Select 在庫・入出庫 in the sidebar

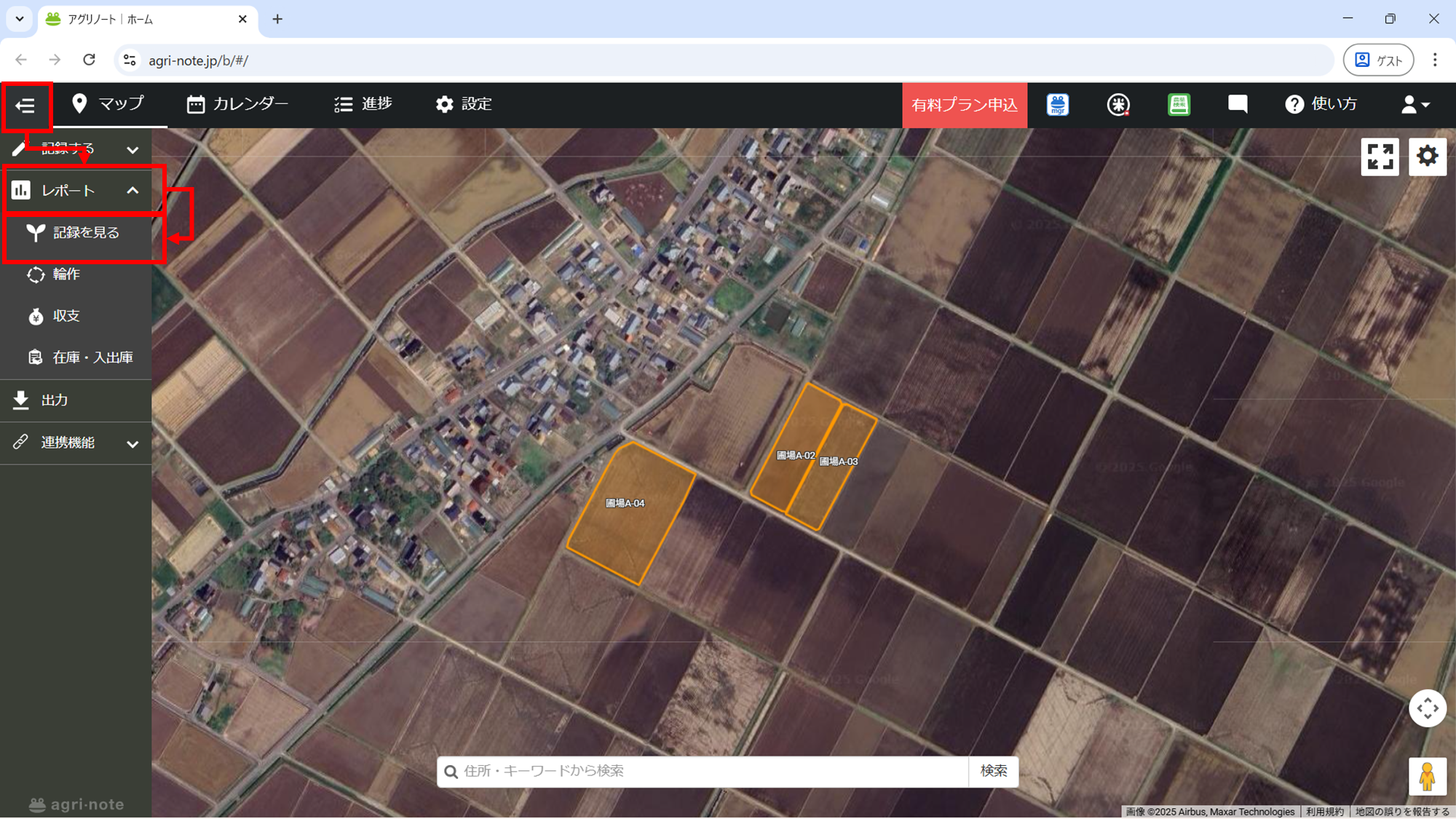tap(76, 357)
